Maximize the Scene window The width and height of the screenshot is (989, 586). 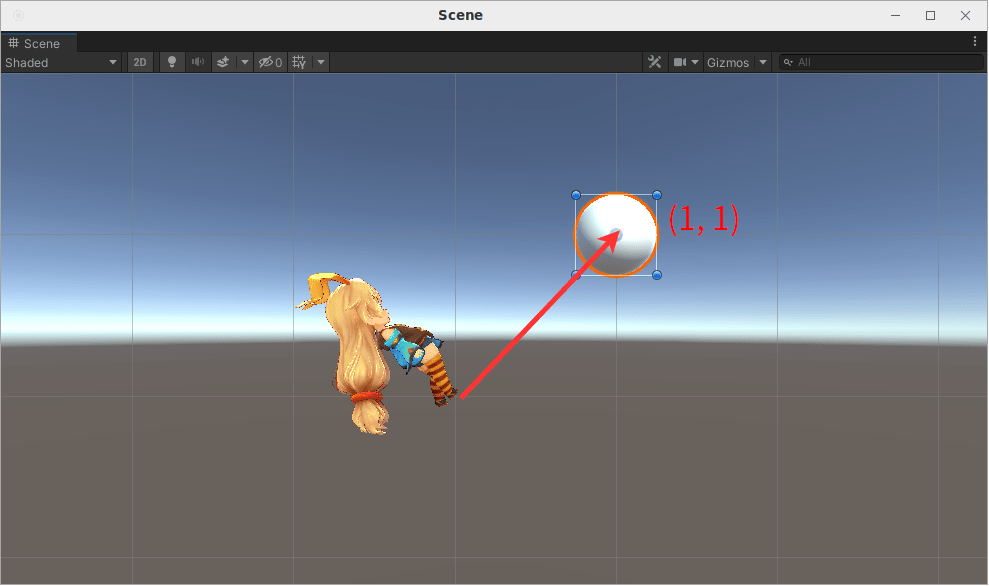point(930,15)
